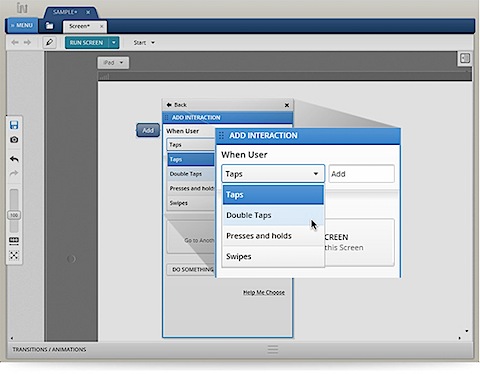Click the app logo at top left
Image resolution: width=480 pixels, height=374 pixels.
[x=22, y=8]
